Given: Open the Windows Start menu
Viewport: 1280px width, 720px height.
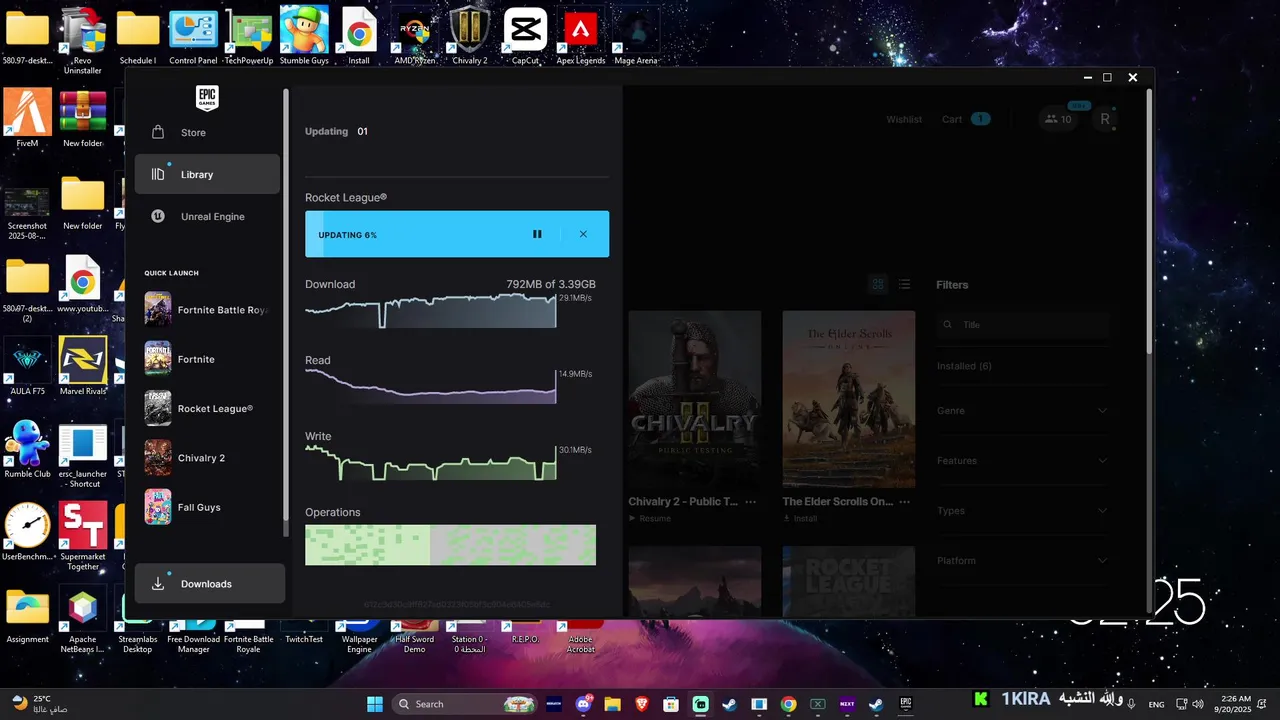Looking at the screenshot, I should click(x=375, y=704).
